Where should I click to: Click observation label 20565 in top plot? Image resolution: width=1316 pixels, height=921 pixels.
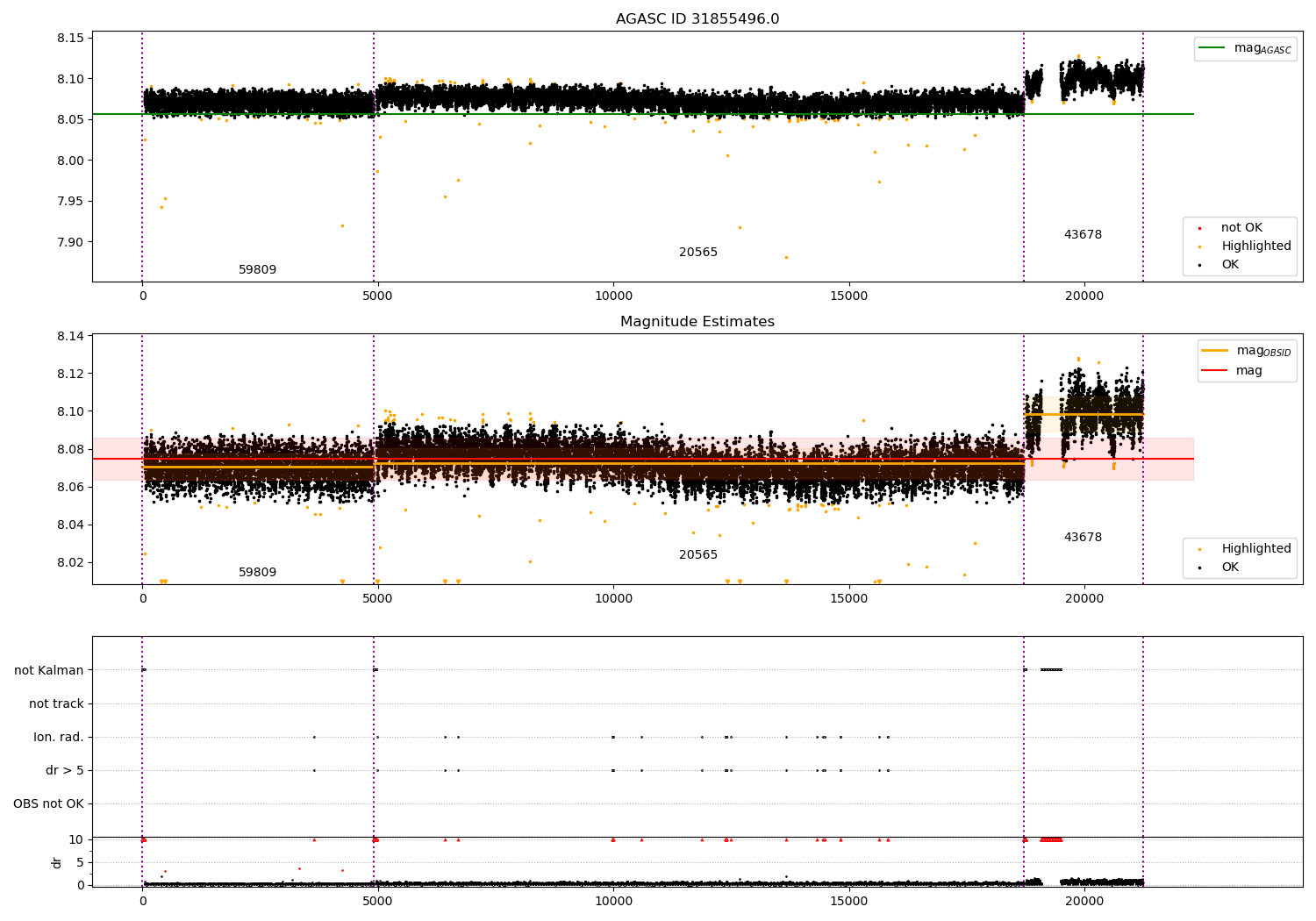(x=698, y=253)
